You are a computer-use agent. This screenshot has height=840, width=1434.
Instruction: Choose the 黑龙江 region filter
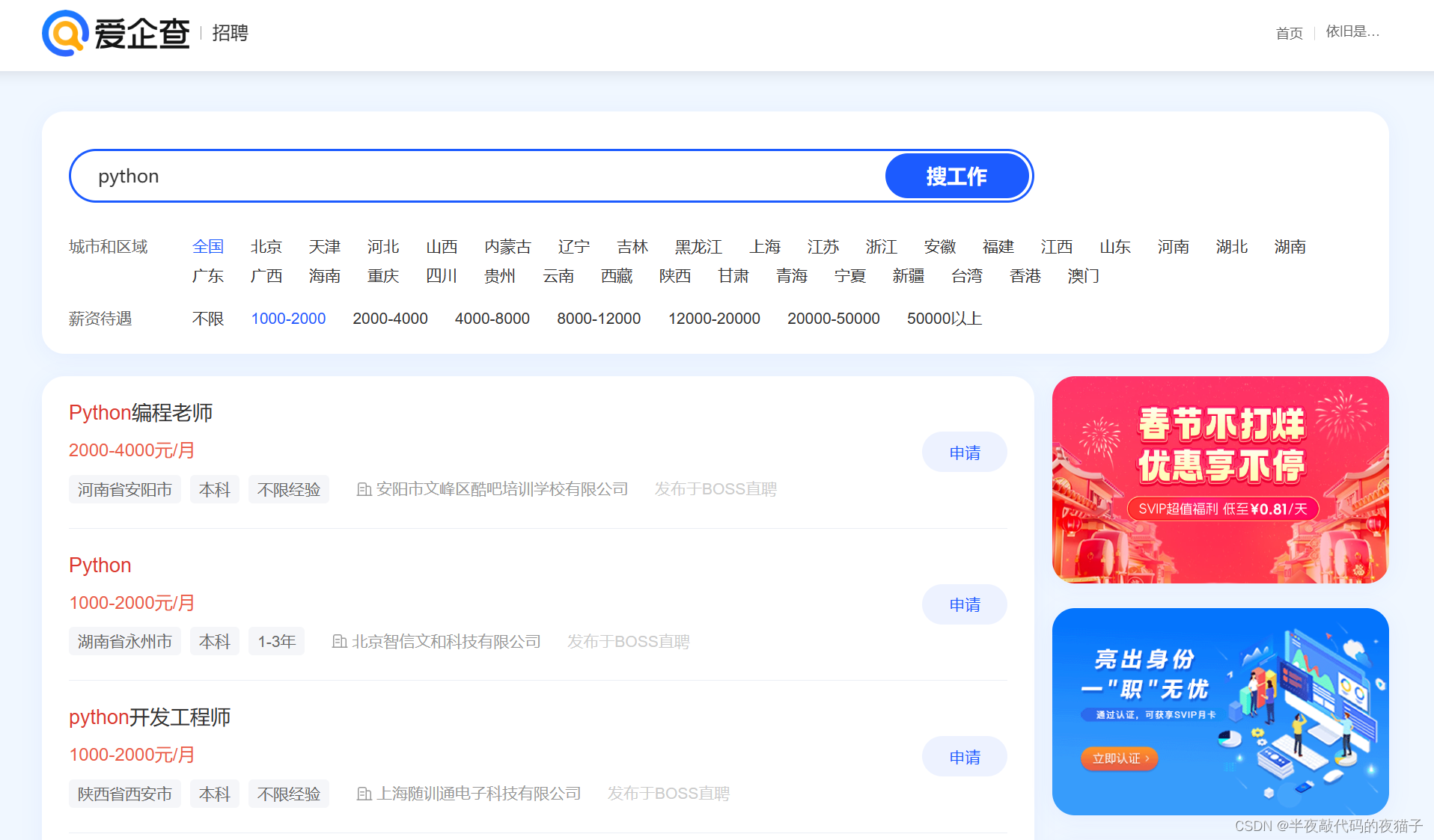[698, 247]
